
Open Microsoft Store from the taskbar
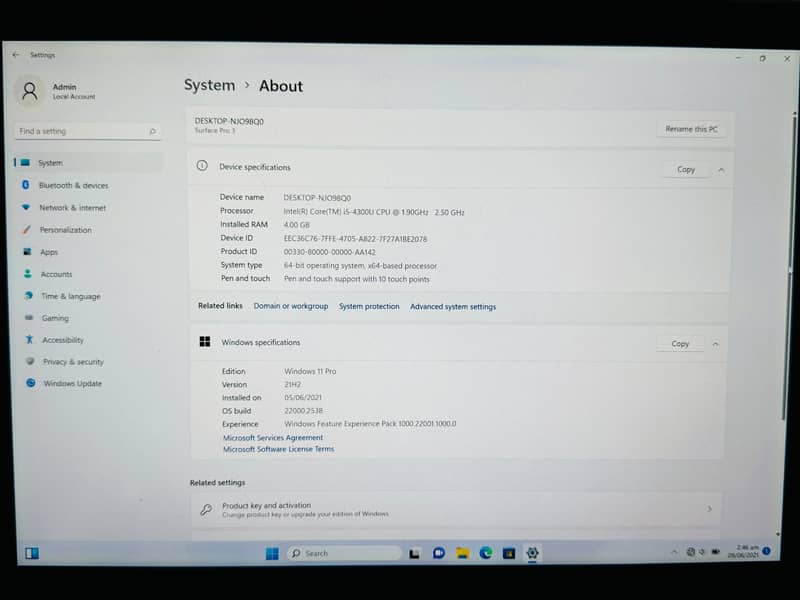coord(509,553)
